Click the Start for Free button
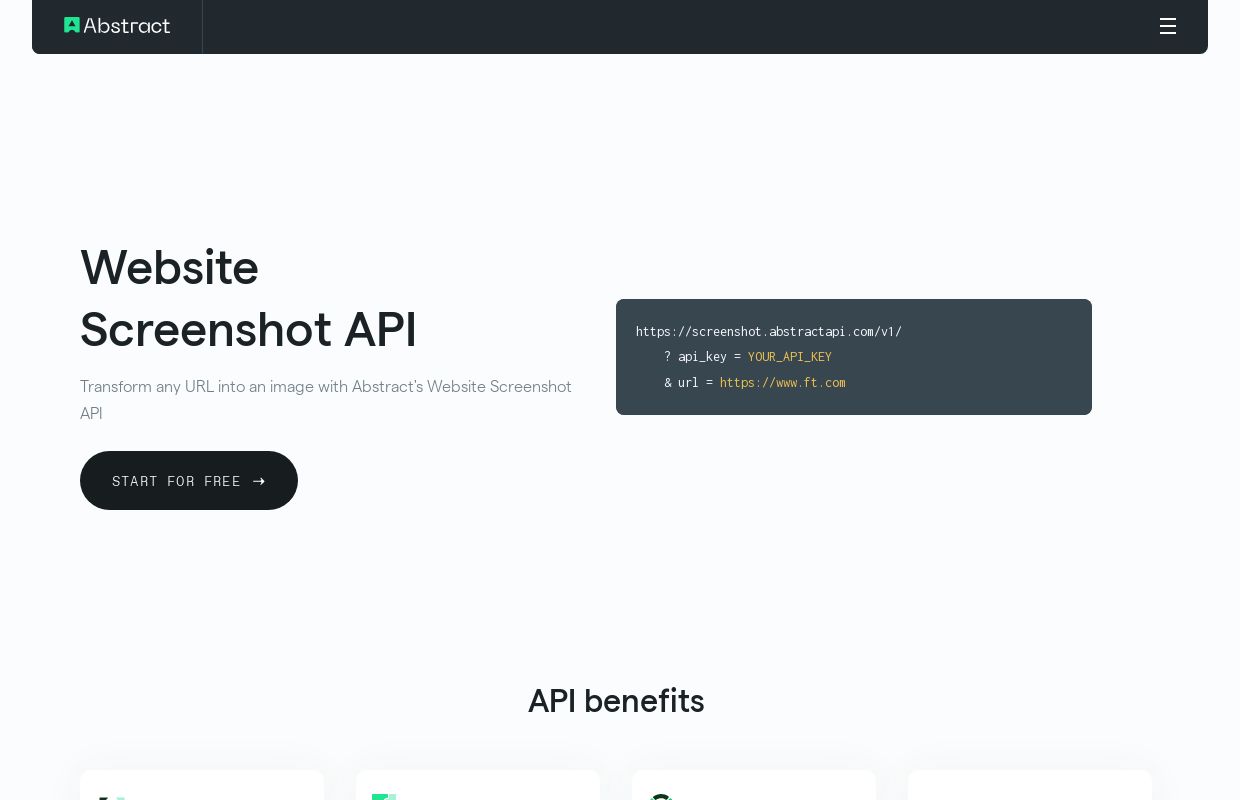This screenshot has width=1240, height=800. 189,480
